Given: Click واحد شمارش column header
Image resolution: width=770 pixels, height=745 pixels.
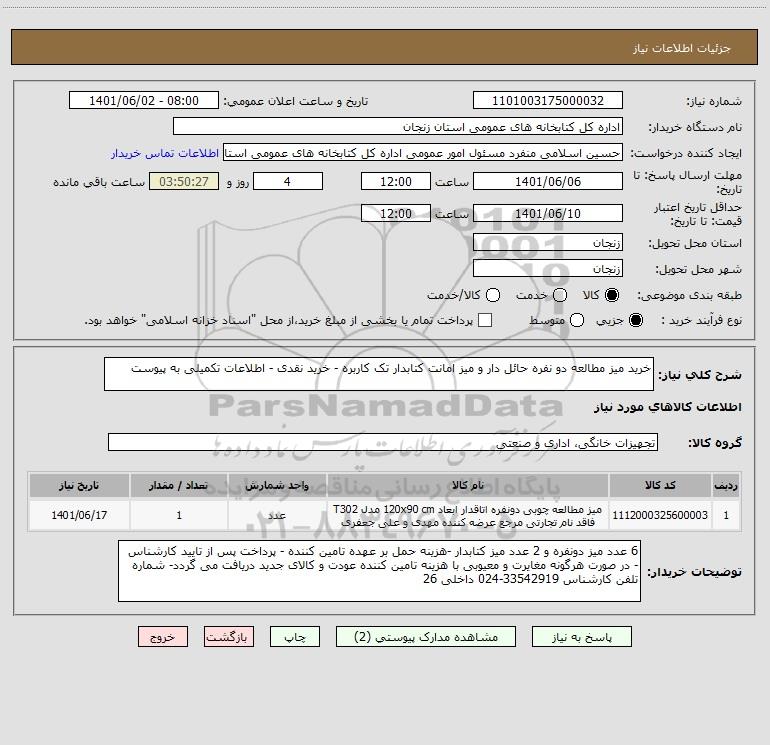Looking at the screenshot, I should tap(277, 486).
